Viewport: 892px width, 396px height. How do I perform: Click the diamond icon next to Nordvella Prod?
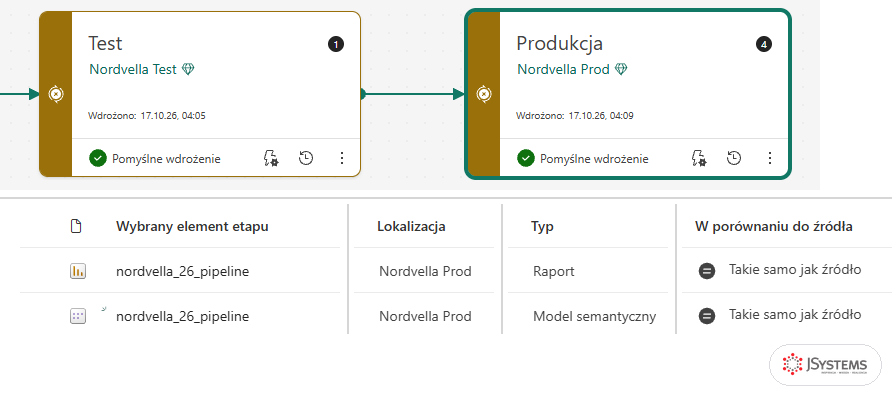[x=621, y=69]
